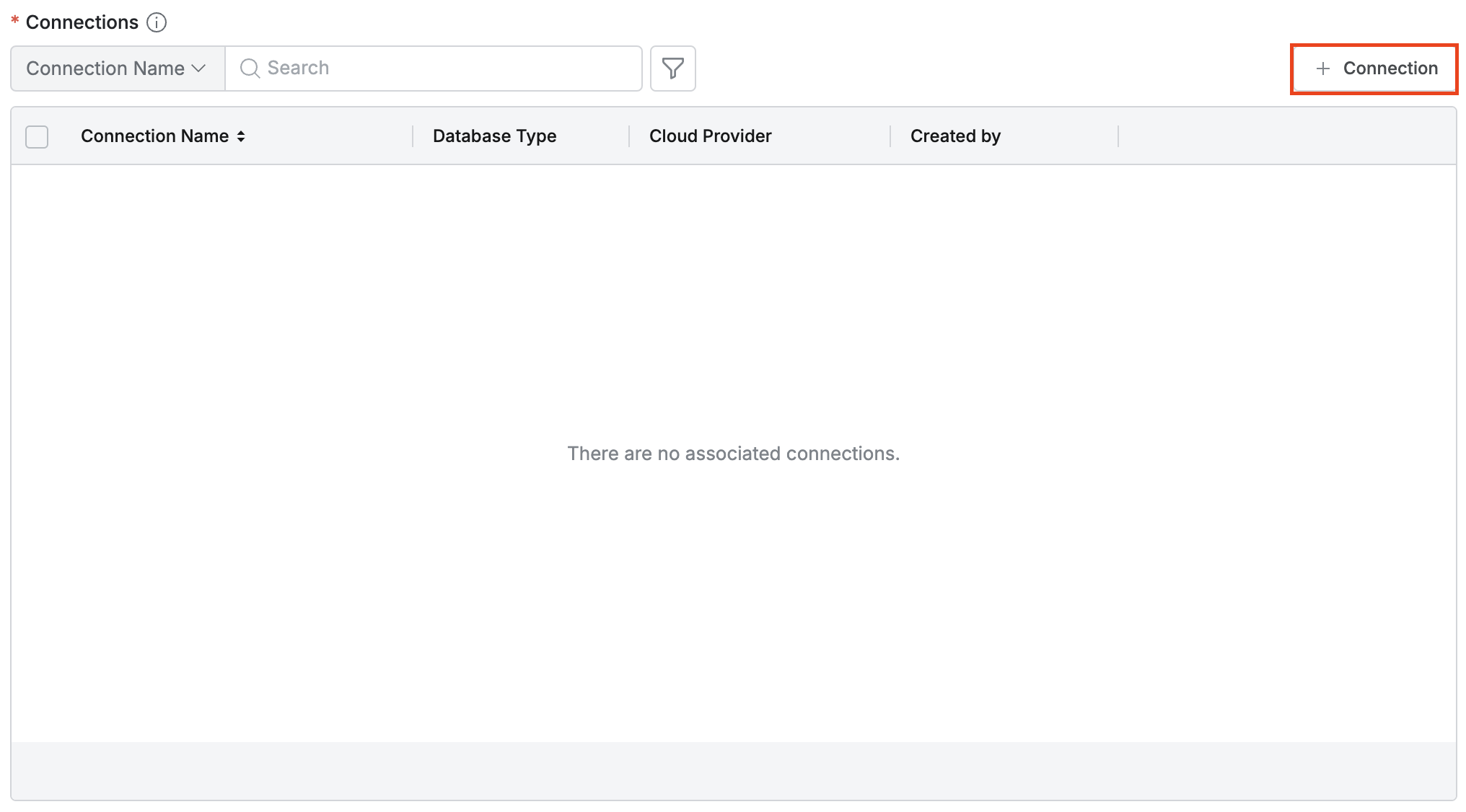The image size is (1466, 812).
Task: Toggle the select-all connections checkbox
Action: [37, 136]
